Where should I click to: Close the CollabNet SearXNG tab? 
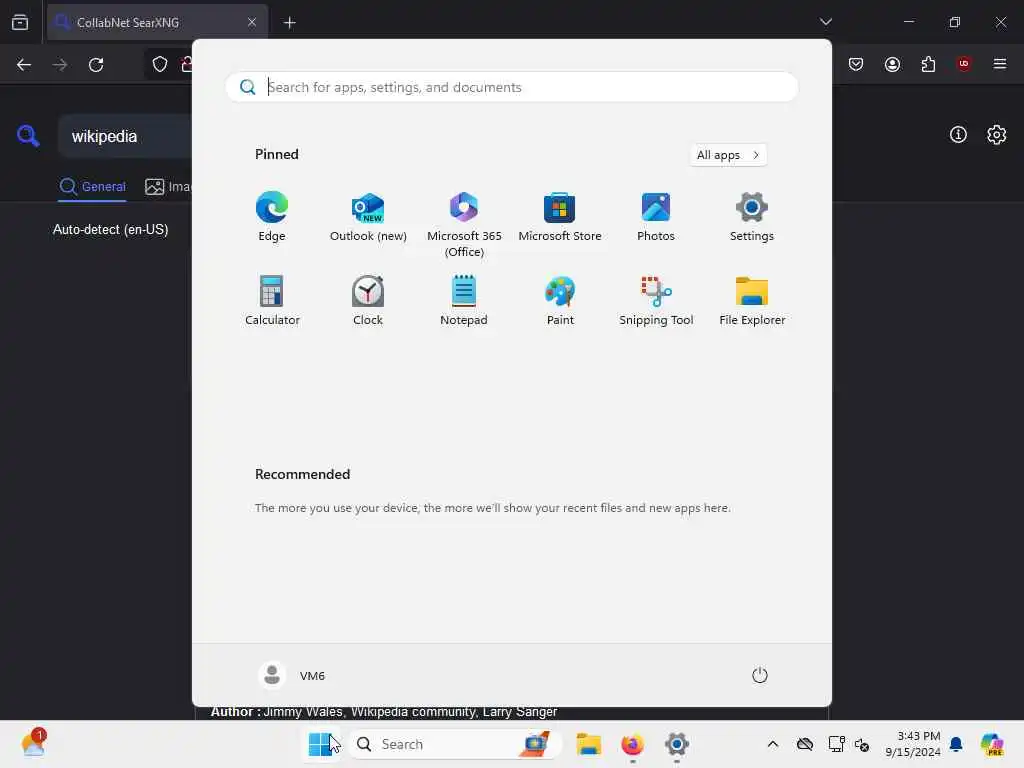[x=251, y=22]
